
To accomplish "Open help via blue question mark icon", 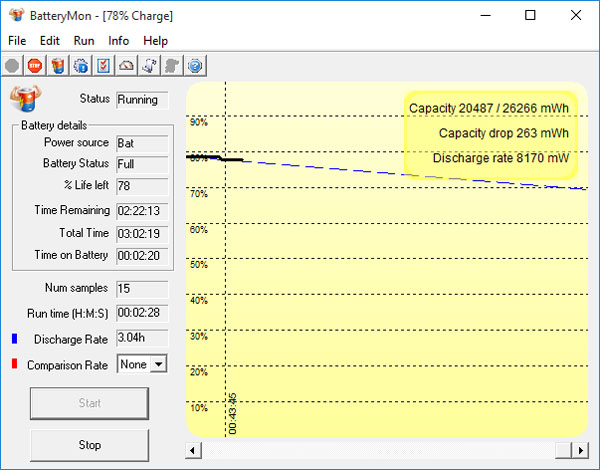I will click(x=195, y=66).
